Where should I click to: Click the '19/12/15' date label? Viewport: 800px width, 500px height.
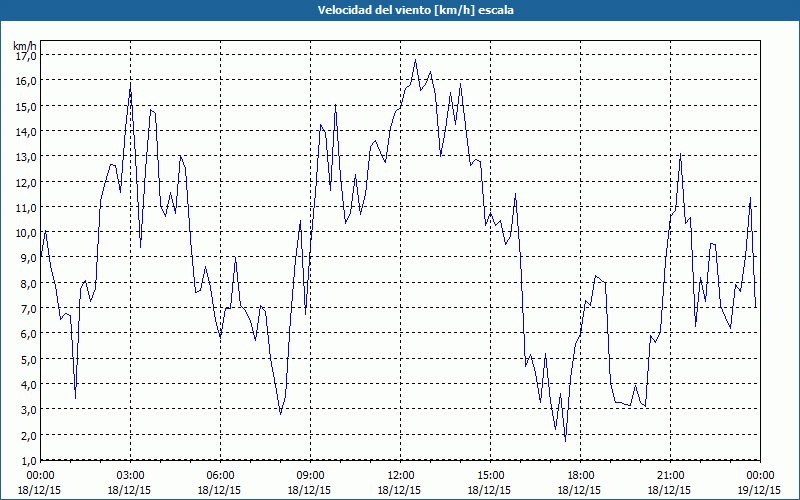759,490
